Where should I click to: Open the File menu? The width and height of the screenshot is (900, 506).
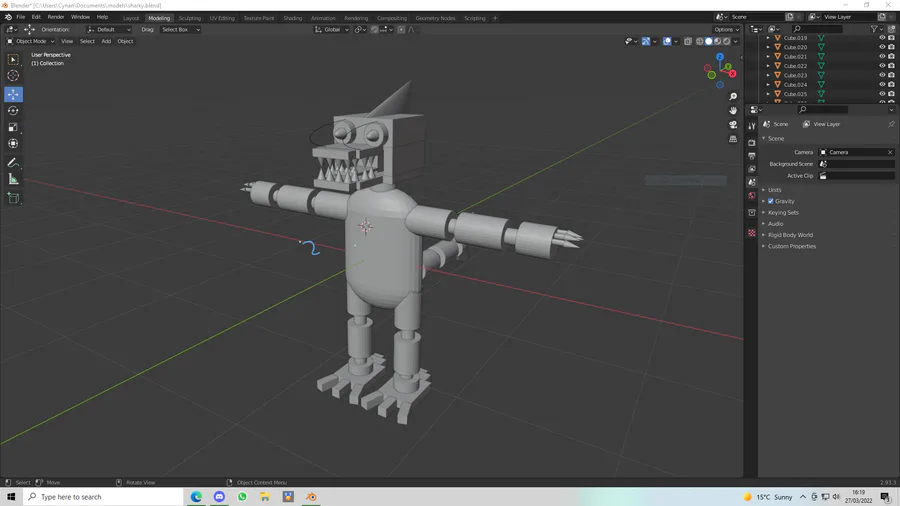click(21, 17)
